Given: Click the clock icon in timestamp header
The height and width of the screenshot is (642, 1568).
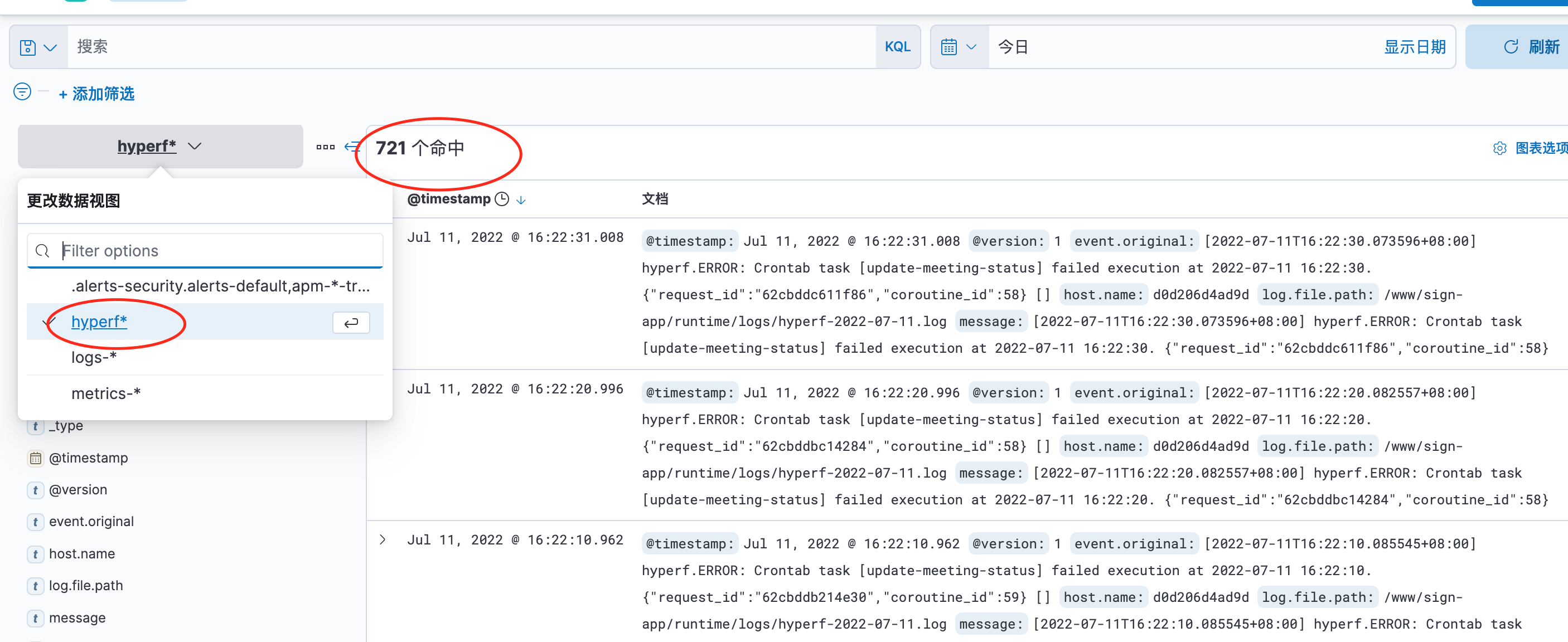Looking at the screenshot, I should tap(501, 199).
